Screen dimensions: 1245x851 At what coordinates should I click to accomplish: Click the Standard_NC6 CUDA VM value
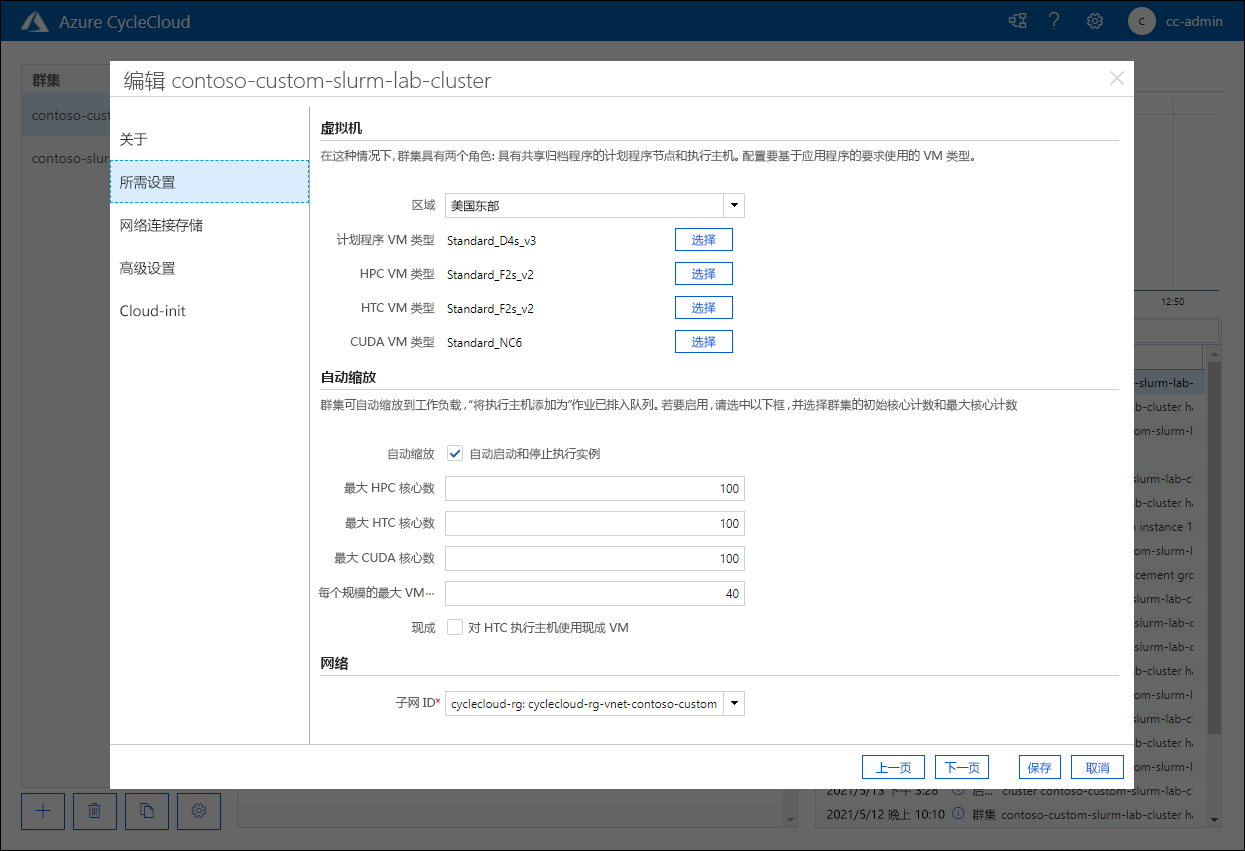point(484,343)
